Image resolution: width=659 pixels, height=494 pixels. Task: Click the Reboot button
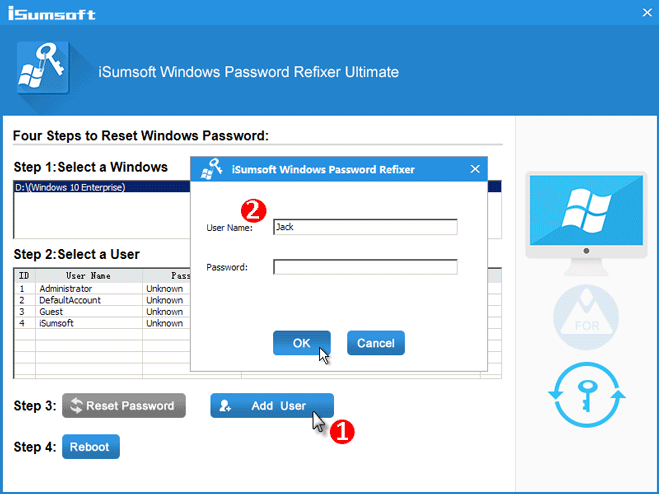(x=91, y=446)
